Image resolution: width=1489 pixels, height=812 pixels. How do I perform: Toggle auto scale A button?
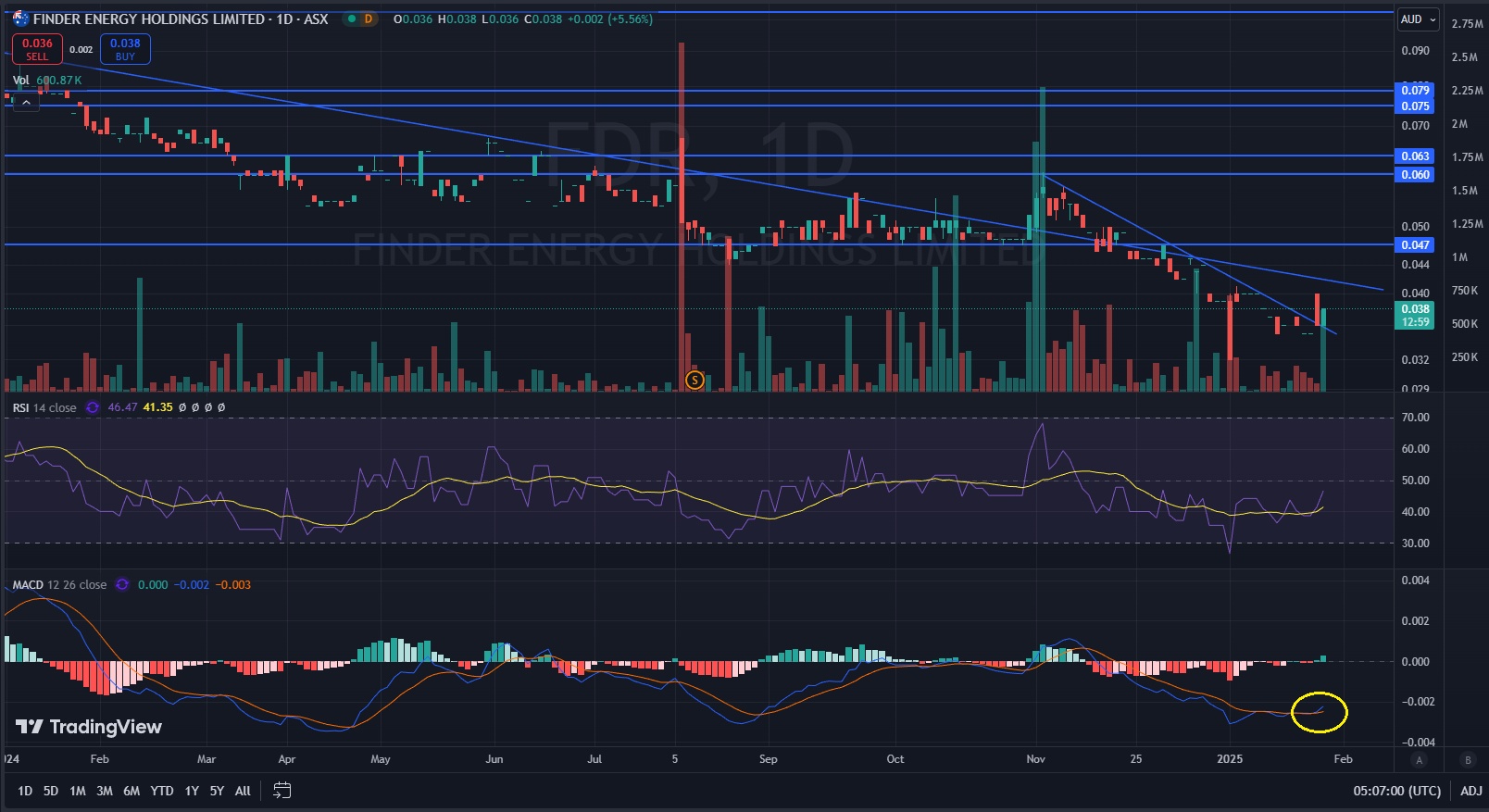[x=1419, y=760]
